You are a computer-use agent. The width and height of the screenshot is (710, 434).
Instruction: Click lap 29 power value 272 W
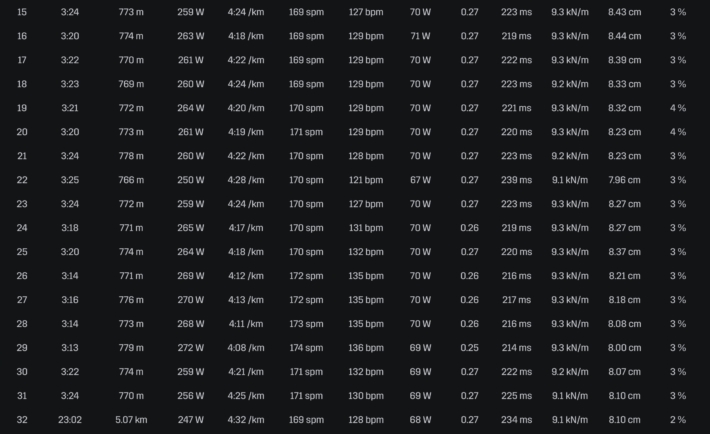point(191,348)
